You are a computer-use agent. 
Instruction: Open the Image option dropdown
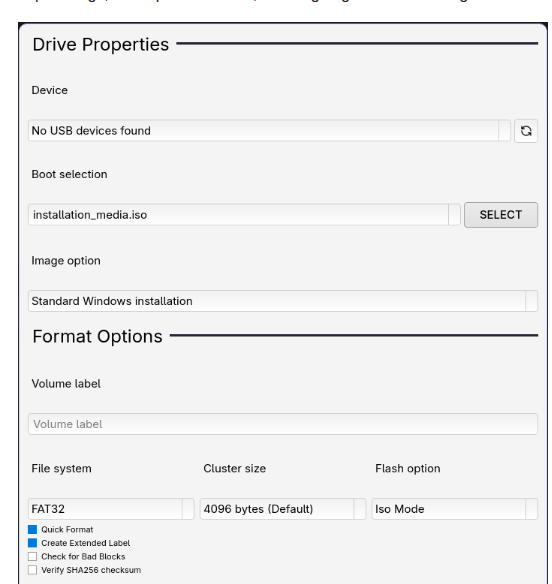point(283,301)
